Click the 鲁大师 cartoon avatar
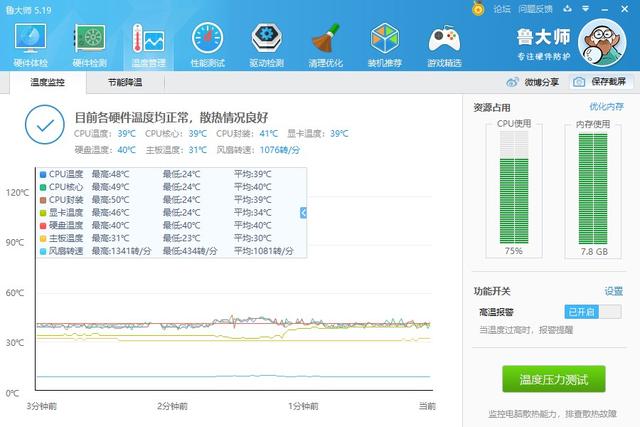 pos(602,42)
